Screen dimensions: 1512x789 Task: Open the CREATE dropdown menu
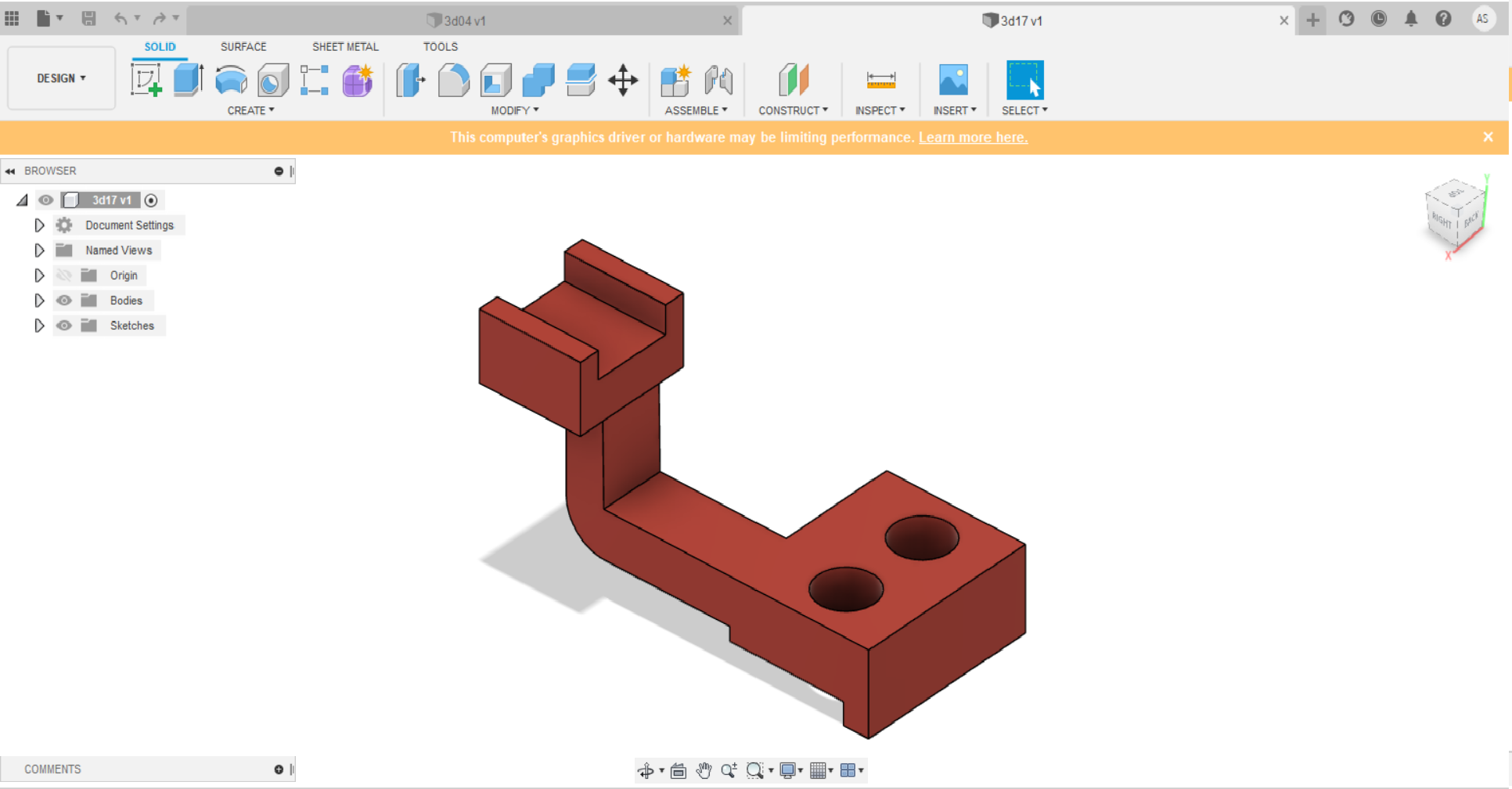(250, 110)
